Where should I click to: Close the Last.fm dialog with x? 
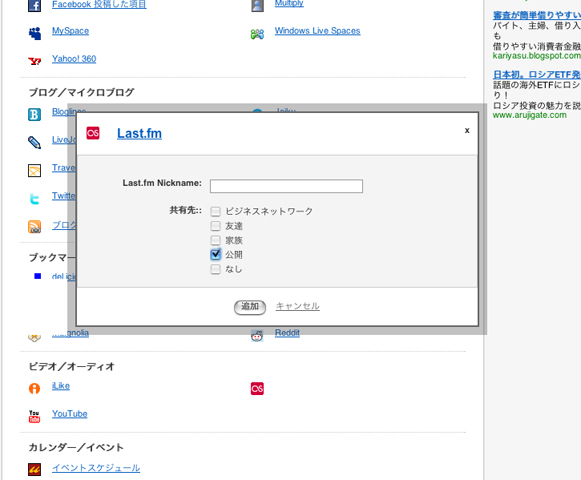(x=467, y=130)
